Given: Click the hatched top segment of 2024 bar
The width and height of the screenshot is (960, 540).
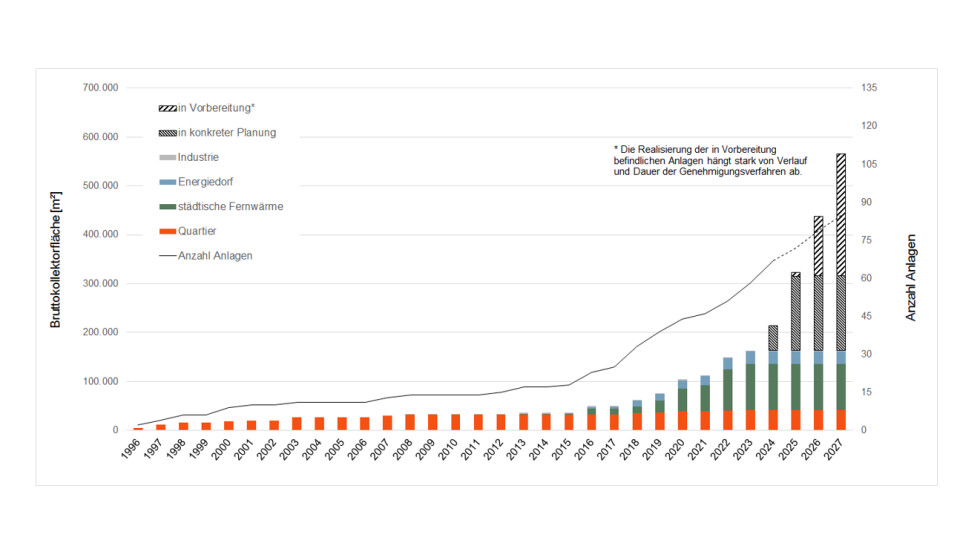Looking at the screenshot, I should tap(773, 338).
